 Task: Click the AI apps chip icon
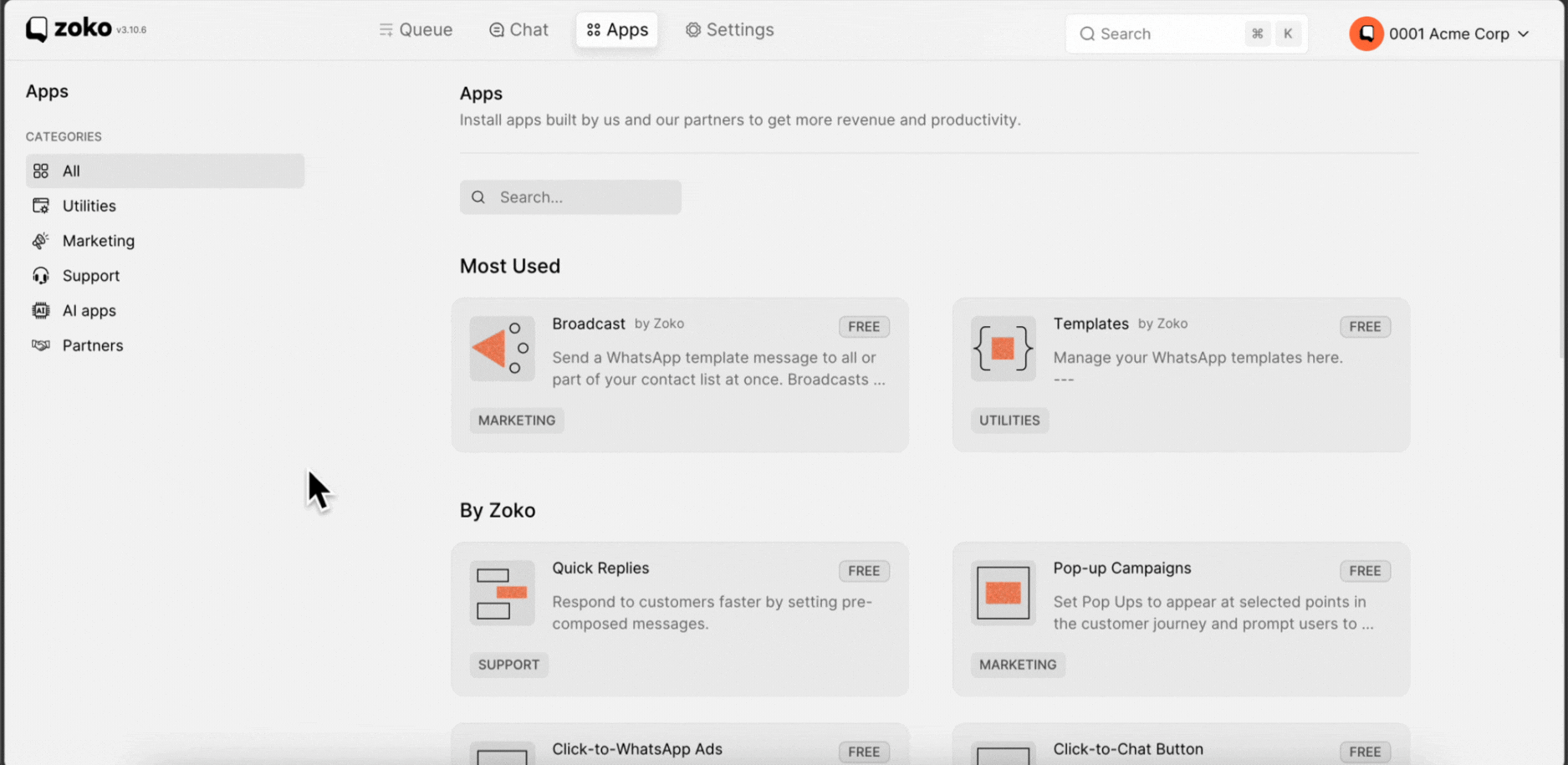40,310
